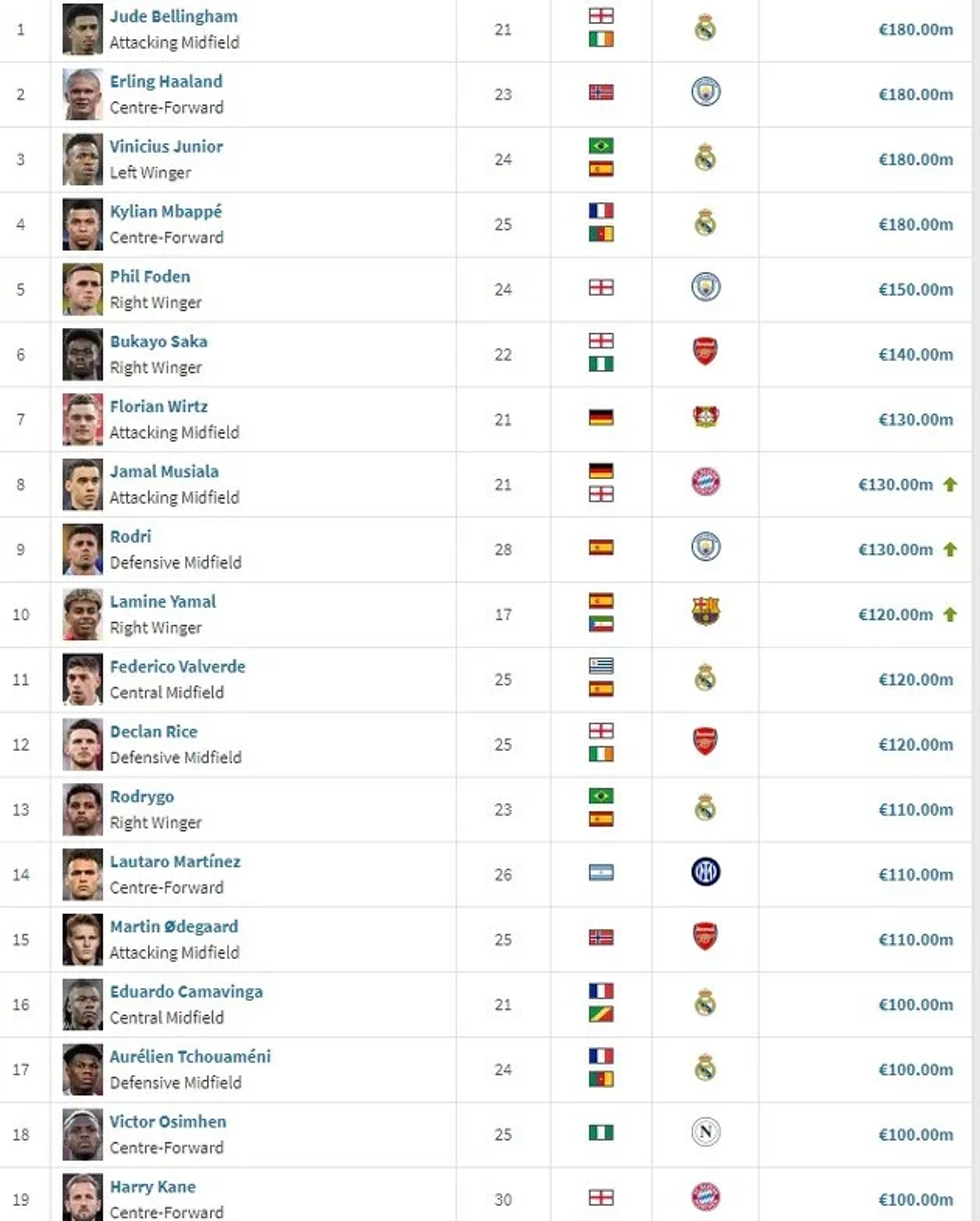This screenshot has height=1221, width=980.
Task: Click Rodrygo's player photo thumbnail
Action: pyautogui.click(x=82, y=809)
